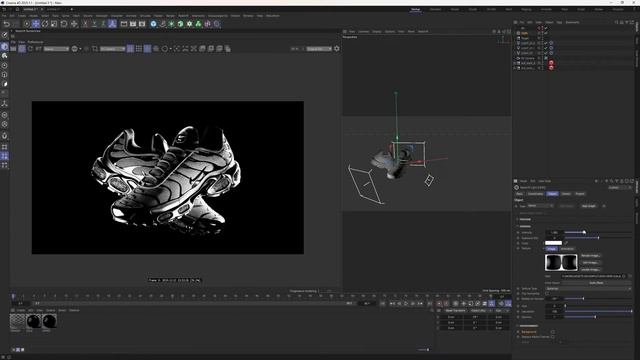Switch texture to the Animation tab
This screenshot has height=360, width=640.
pos(567,249)
